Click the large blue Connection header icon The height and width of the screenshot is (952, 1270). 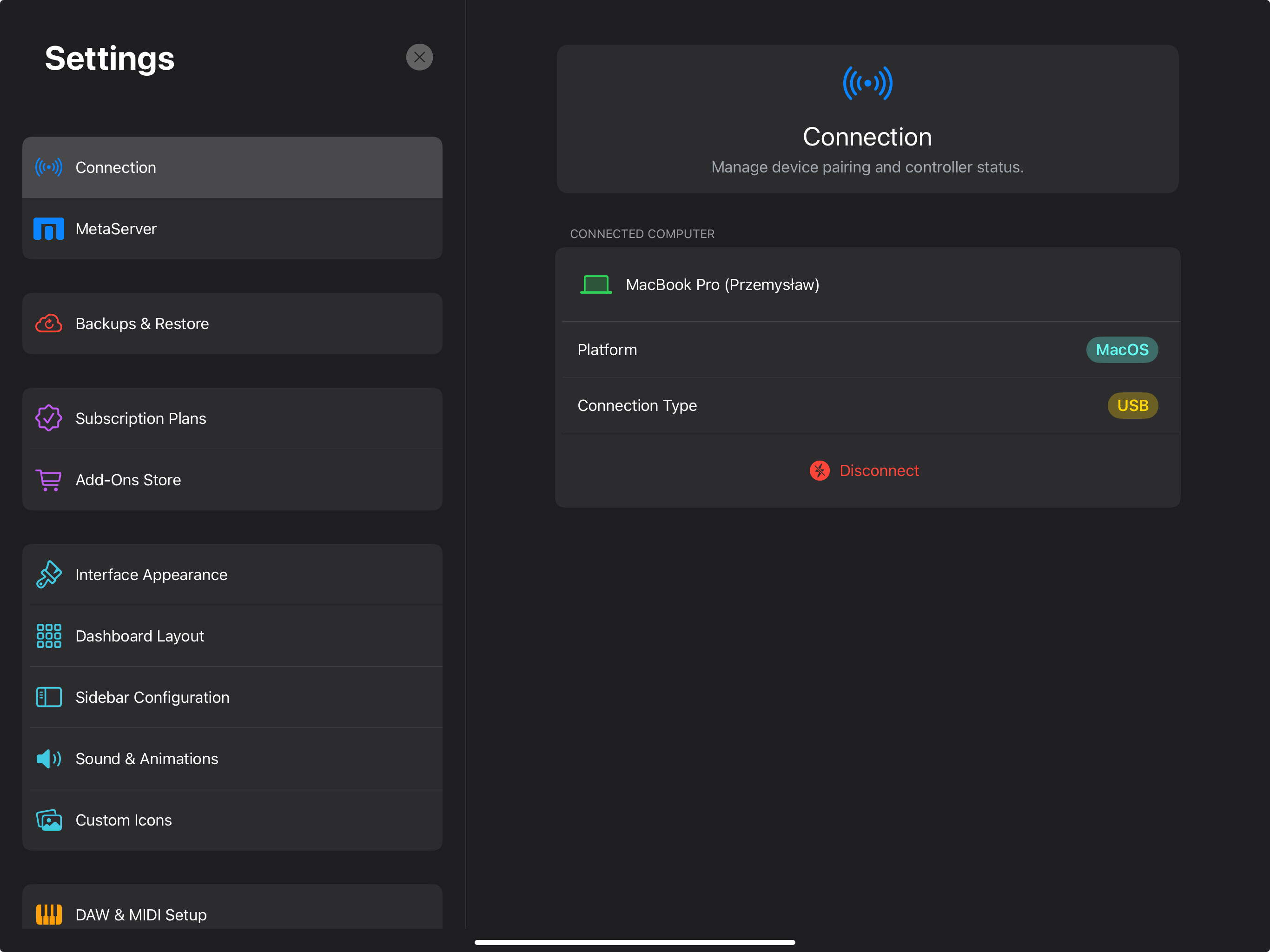867,83
